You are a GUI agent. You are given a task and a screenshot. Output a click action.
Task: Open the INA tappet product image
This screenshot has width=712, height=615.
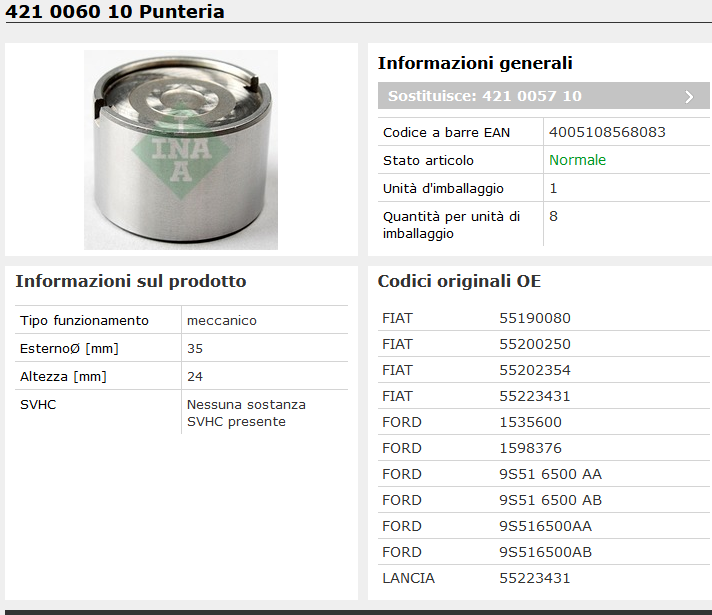181,150
